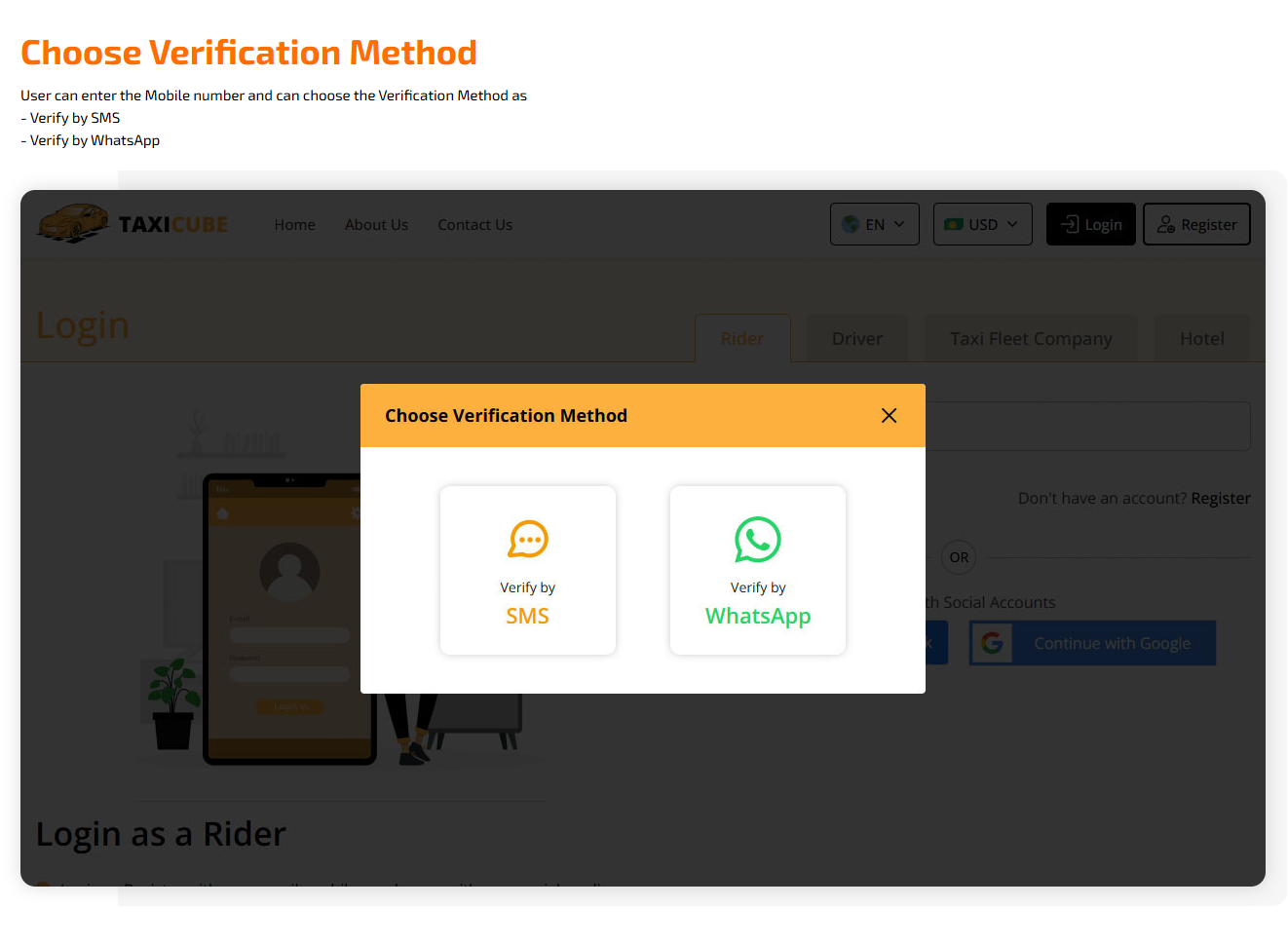Click the Register link beside account prompt

point(1221,498)
